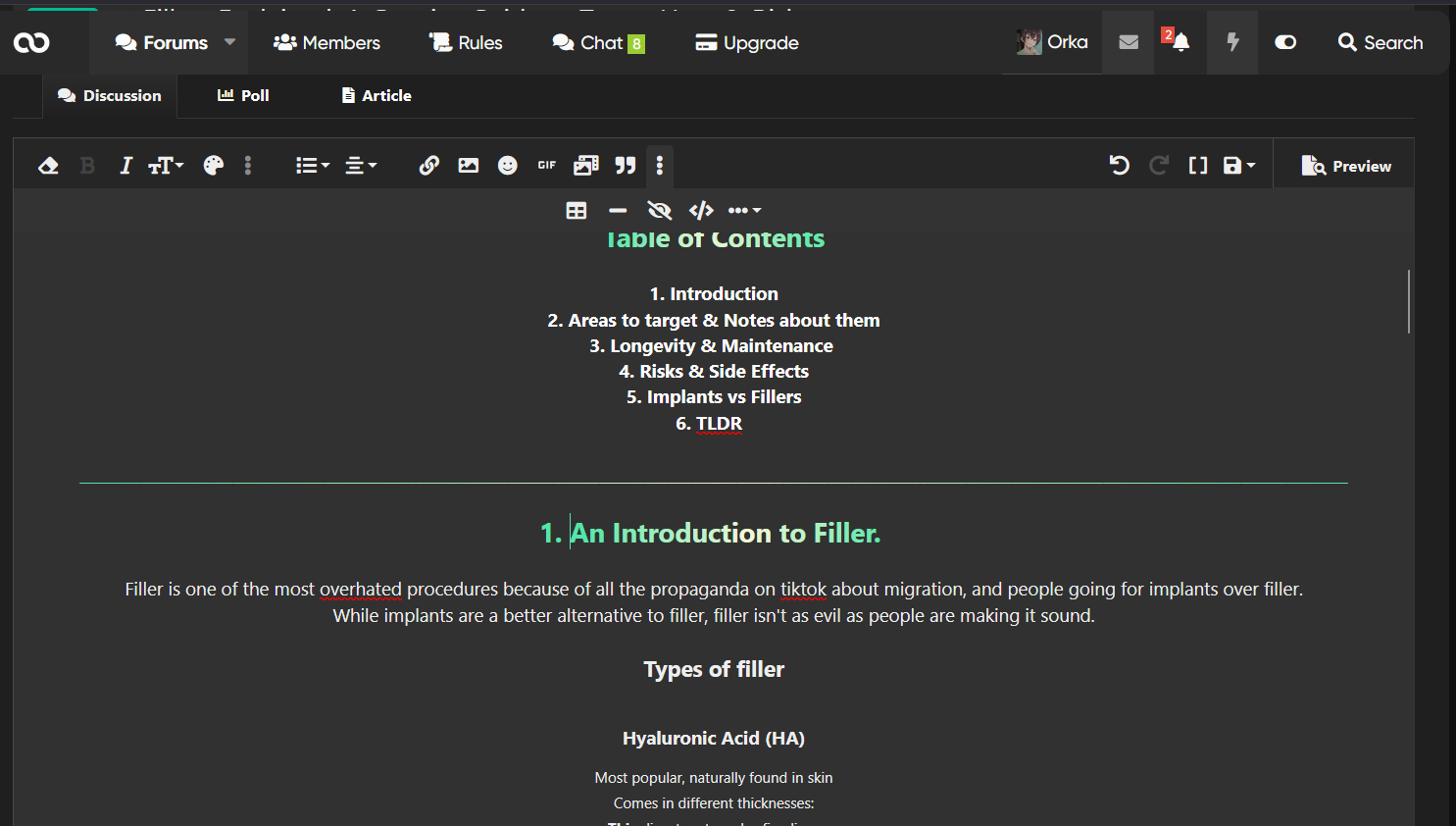Toggle BB code mode with brackets icon
1456x826 pixels.
click(x=1198, y=166)
